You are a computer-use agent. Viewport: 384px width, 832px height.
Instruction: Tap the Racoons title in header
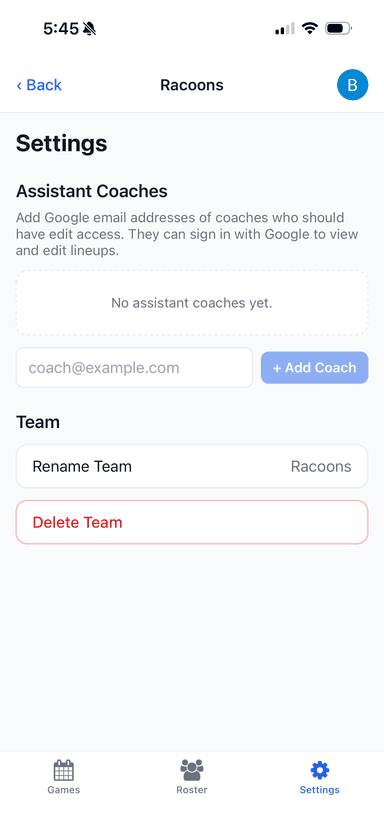(192, 85)
